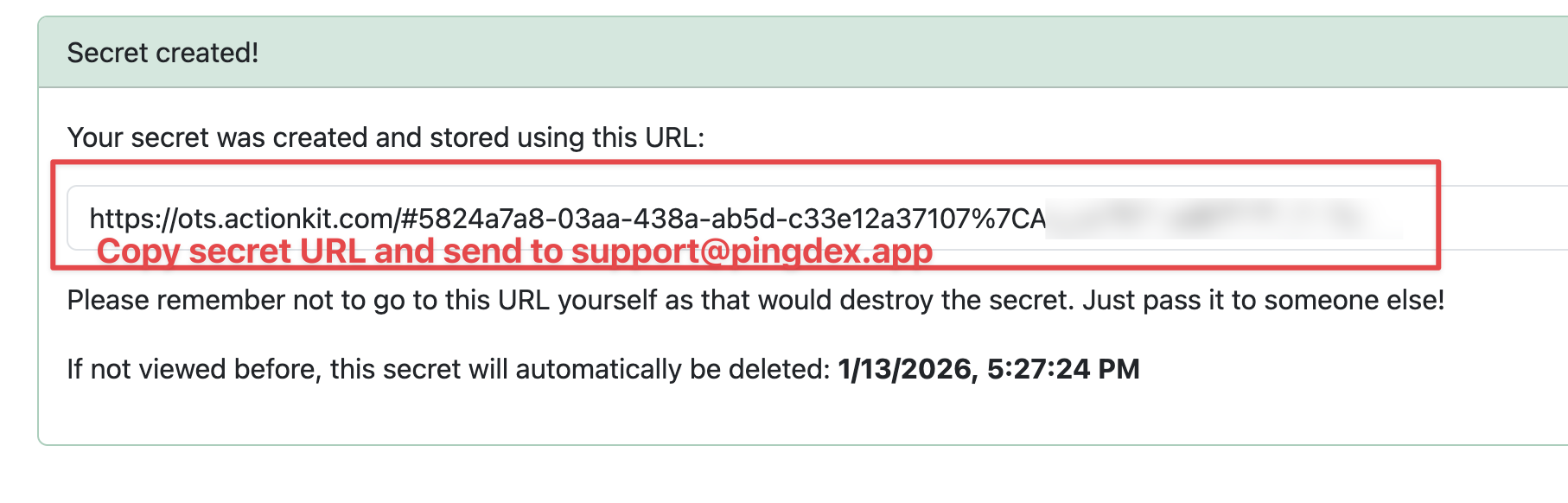The height and width of the screenshot is (503, 1568).
Task: Click the support@pingdex.app email address
Action: 752,251
